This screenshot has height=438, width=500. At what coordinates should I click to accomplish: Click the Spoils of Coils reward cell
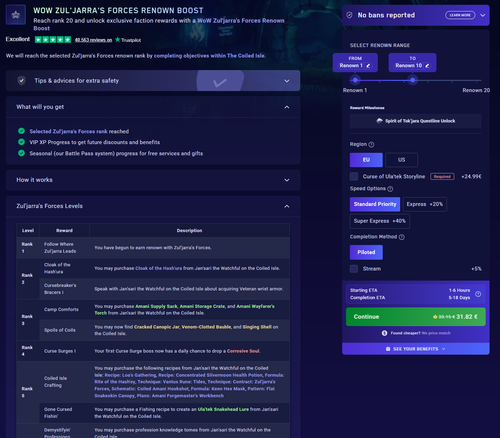64,330
